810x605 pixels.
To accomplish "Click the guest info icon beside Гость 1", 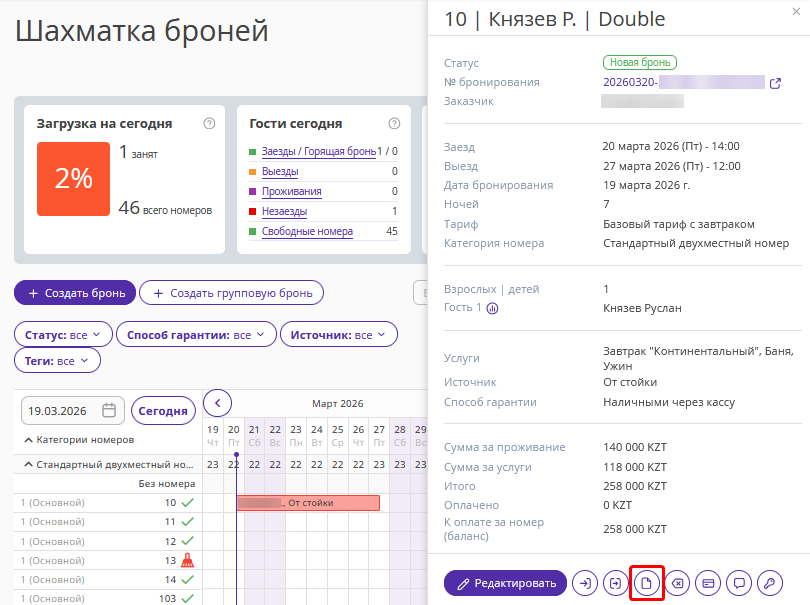I will [x=492, y=308].
